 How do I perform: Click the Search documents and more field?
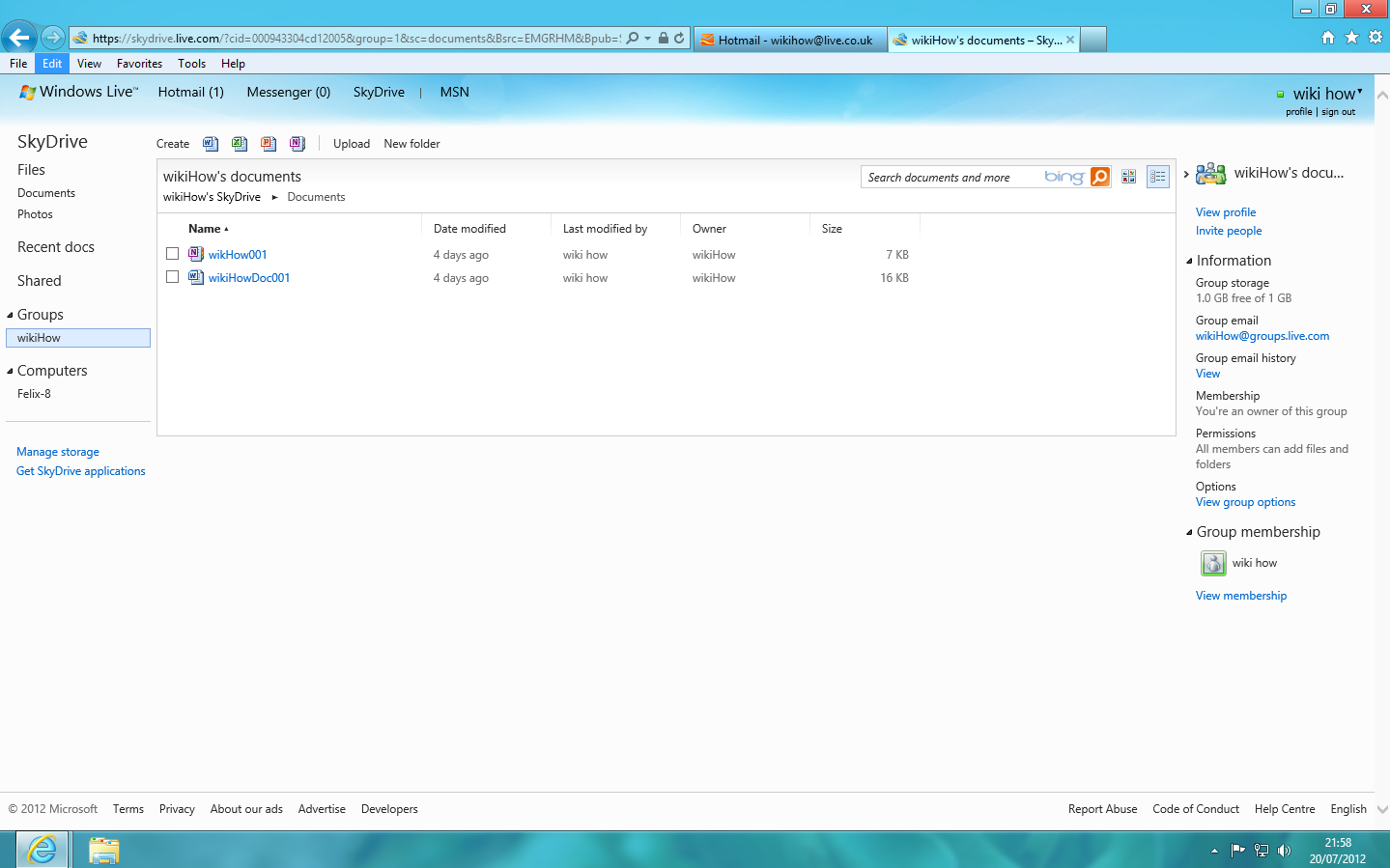click(x=951, y=177)
